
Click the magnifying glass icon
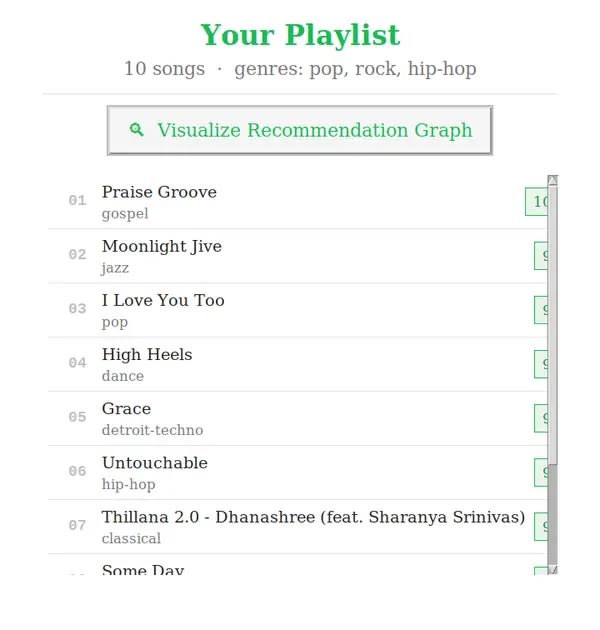coord(136,130)
